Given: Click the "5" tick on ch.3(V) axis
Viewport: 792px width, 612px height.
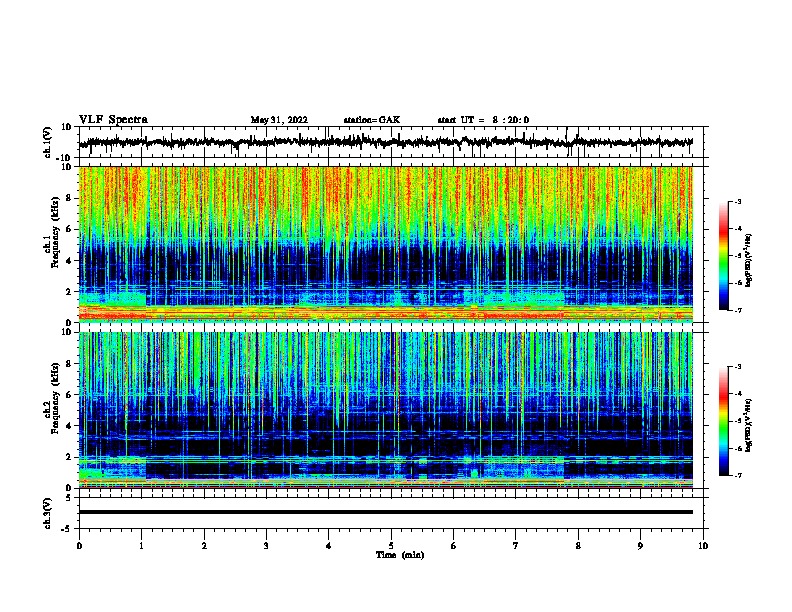Looking at the screenshot, I should [69, 497].
